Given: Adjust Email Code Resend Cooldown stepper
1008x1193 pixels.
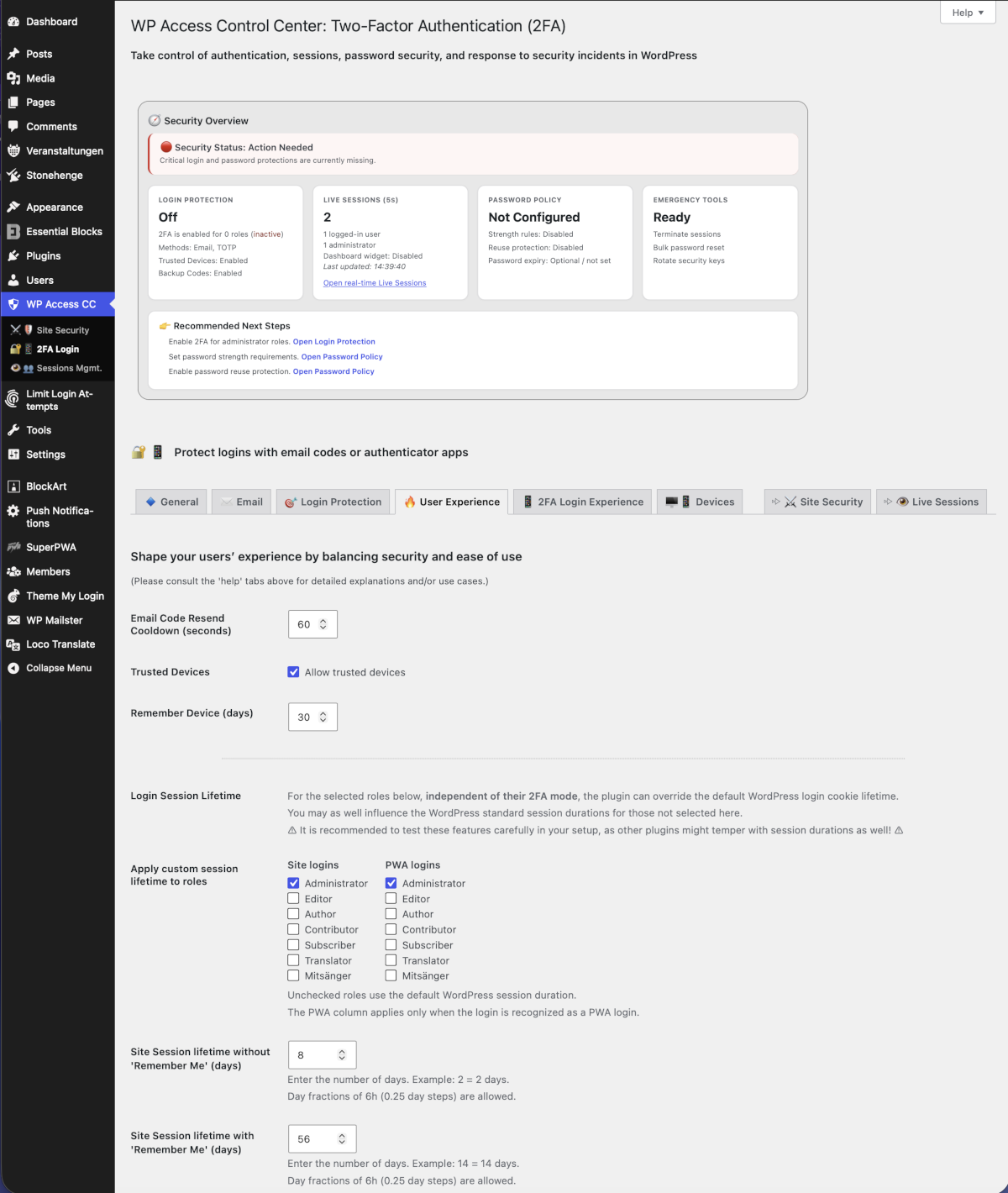Looking at the screenshot, I should (x=323, y=624).
